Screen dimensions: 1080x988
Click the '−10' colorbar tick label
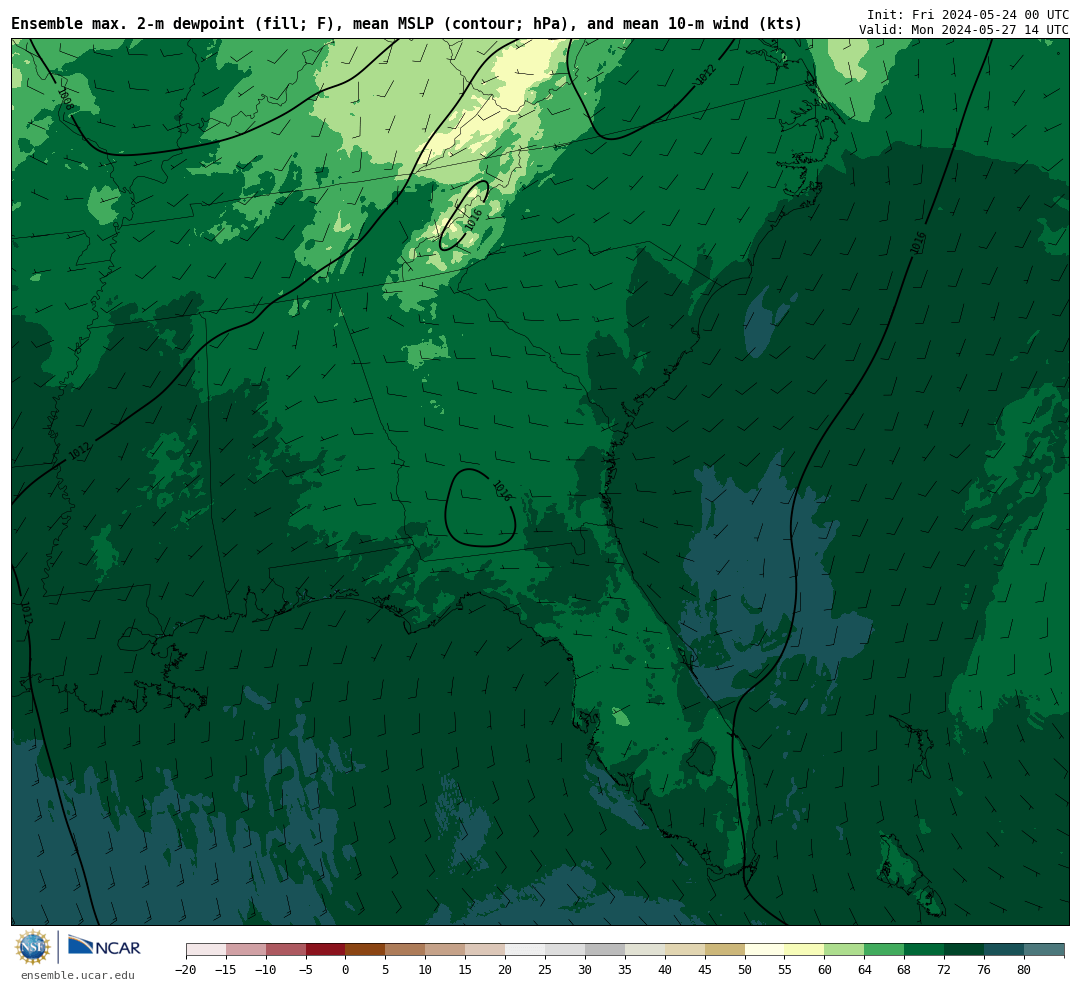pyautogui.click(x=266, y=970)
